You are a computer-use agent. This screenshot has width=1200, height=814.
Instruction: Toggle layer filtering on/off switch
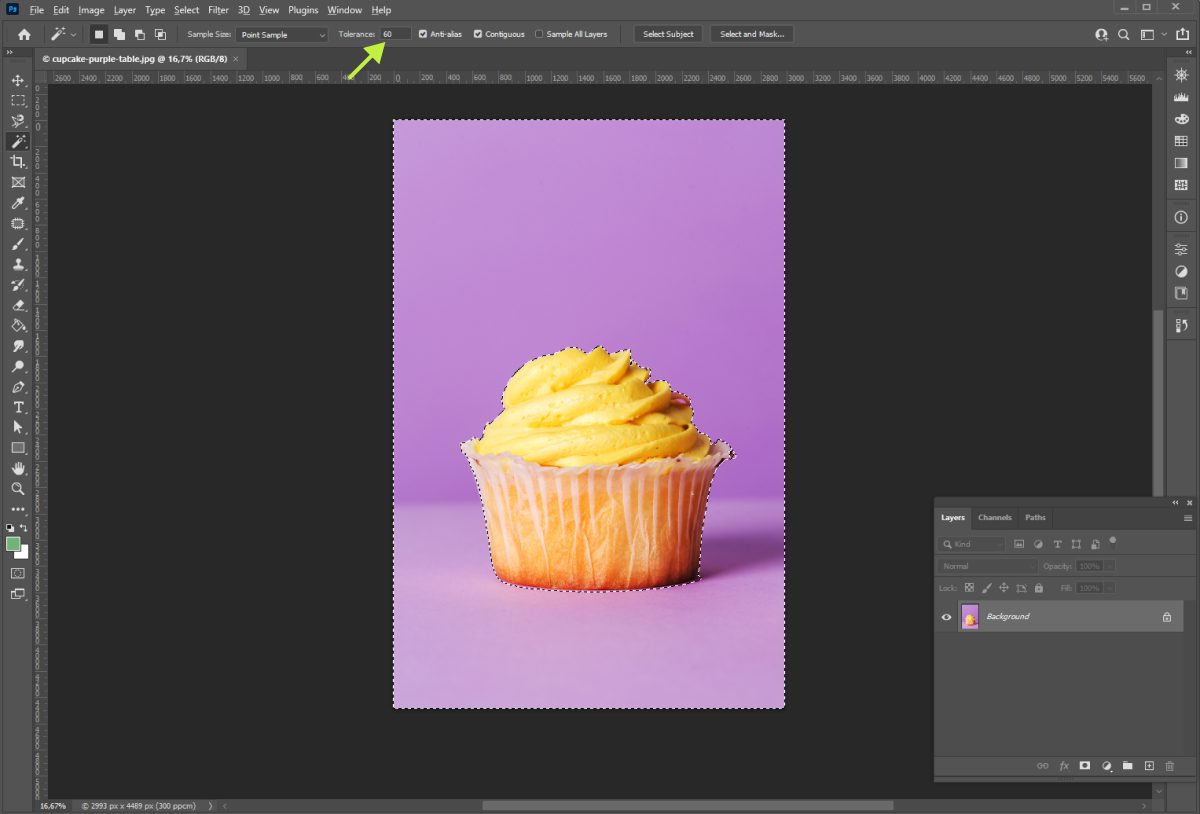(1112, 542)
